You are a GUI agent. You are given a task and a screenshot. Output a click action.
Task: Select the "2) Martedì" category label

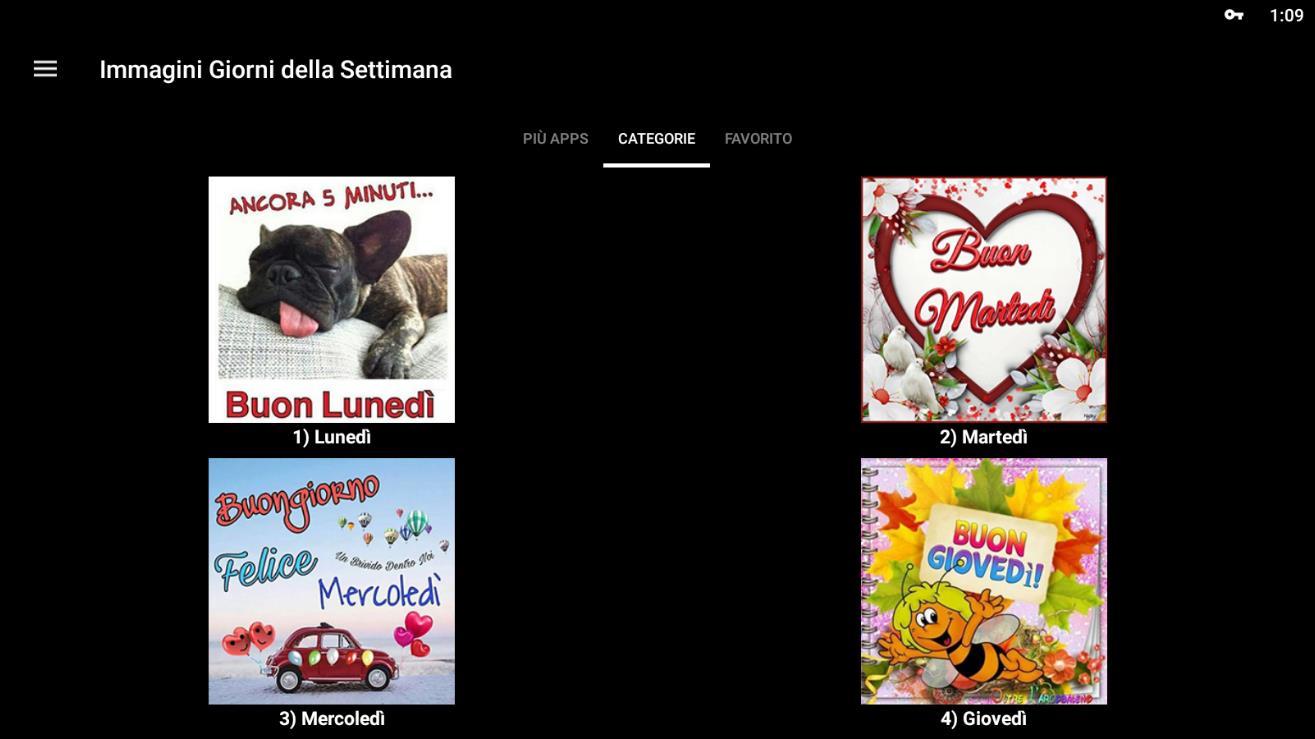point(984,437)
